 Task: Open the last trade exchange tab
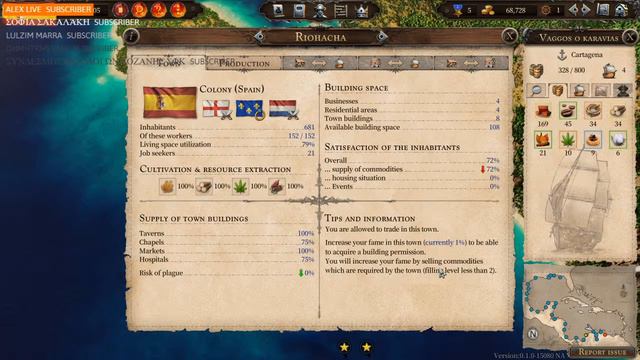coord(471,63)
